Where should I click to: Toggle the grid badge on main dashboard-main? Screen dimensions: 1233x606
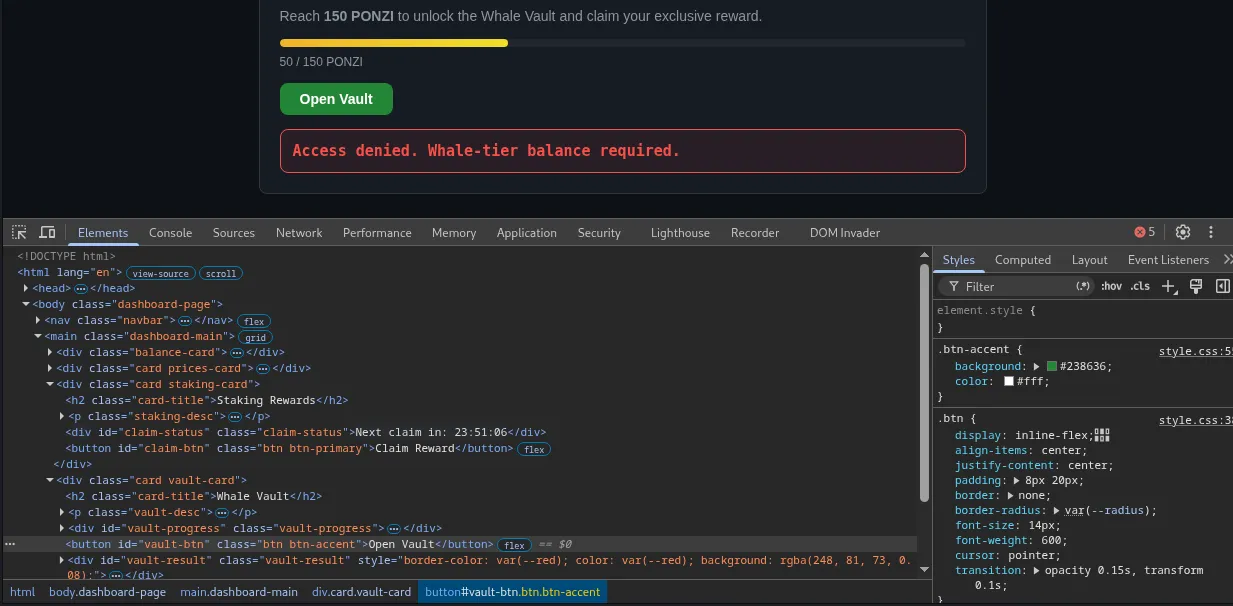(257, 337)
